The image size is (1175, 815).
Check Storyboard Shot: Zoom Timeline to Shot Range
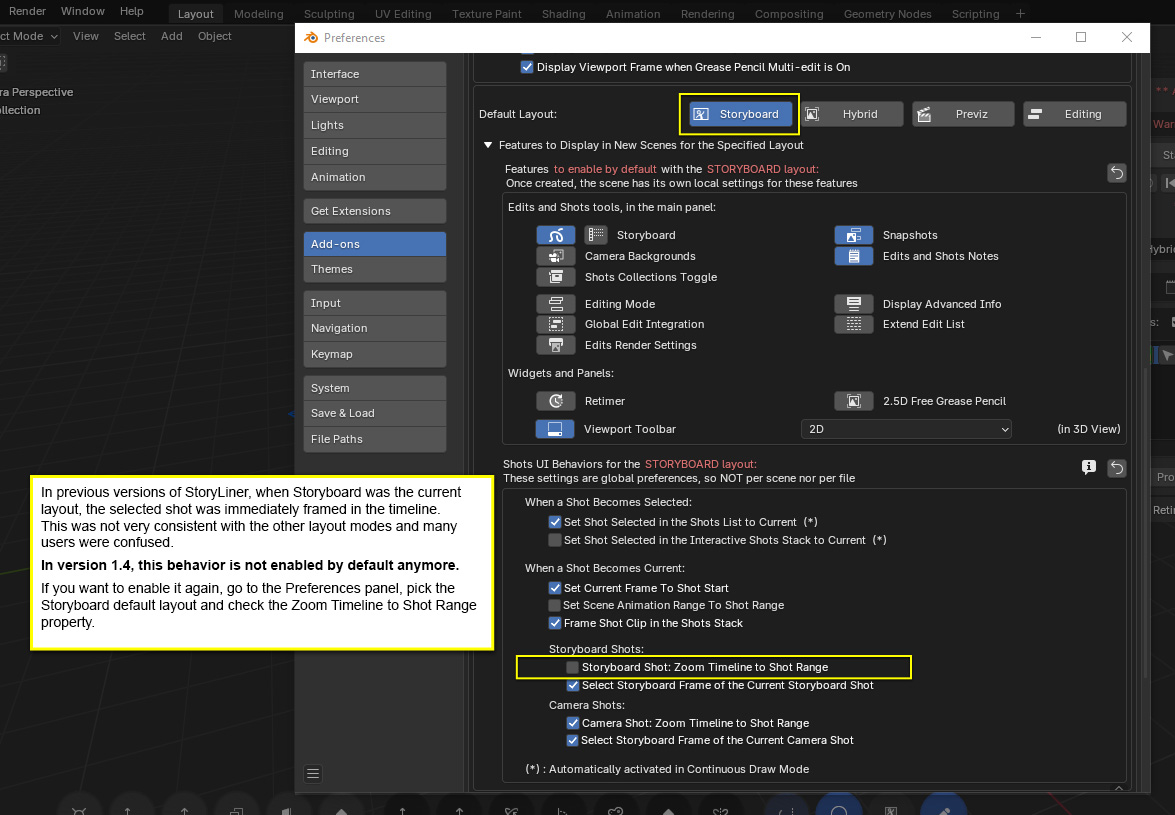coord(573,667)
